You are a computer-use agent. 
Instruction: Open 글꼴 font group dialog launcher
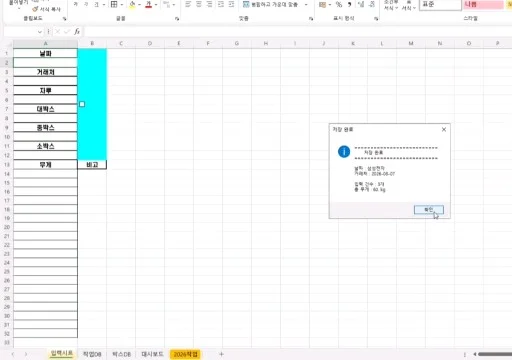pos(177,19)
